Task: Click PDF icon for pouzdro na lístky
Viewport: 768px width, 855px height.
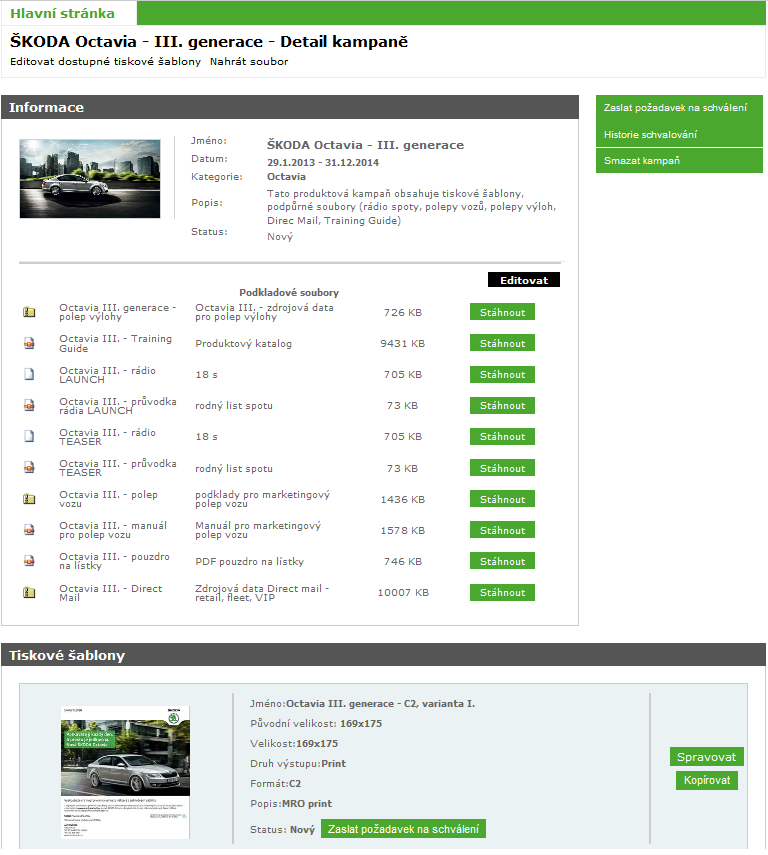Action: (x=29, y=561)
